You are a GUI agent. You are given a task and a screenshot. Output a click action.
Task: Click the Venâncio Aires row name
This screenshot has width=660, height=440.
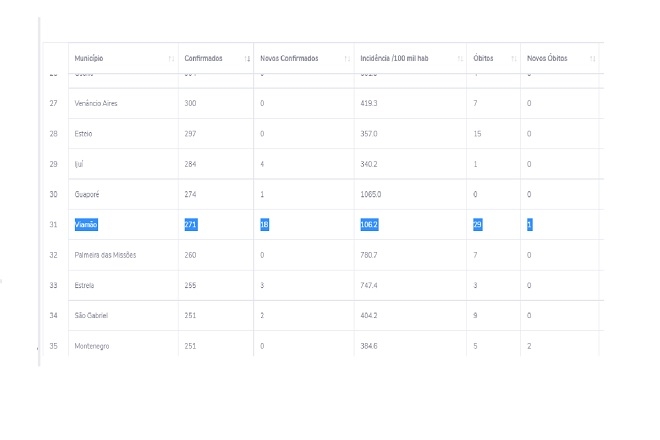coord(97,104)
